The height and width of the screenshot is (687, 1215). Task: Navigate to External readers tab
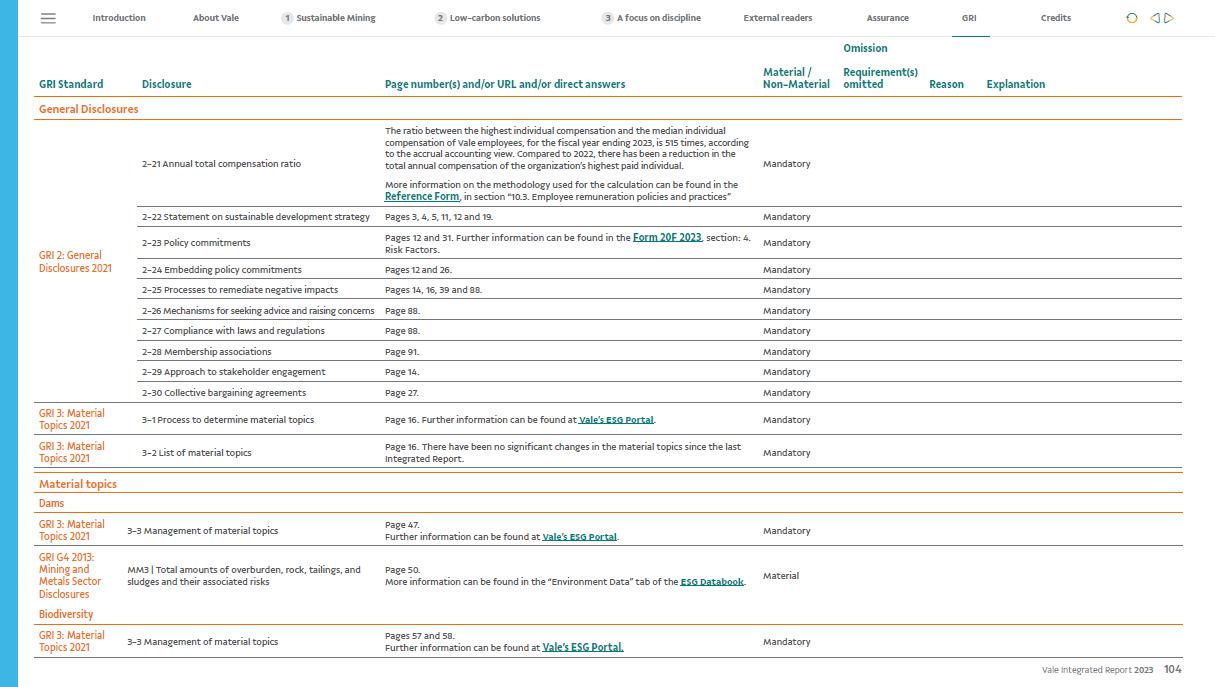click(777, 18)
